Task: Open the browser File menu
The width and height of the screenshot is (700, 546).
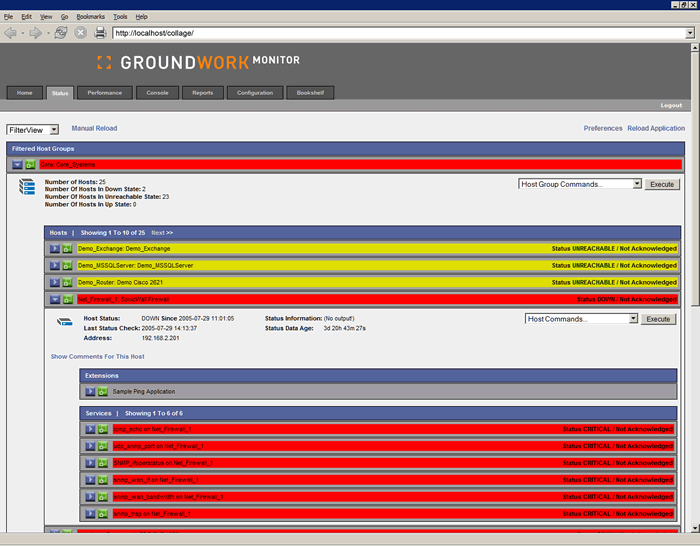Action: (x=8, y=17)
